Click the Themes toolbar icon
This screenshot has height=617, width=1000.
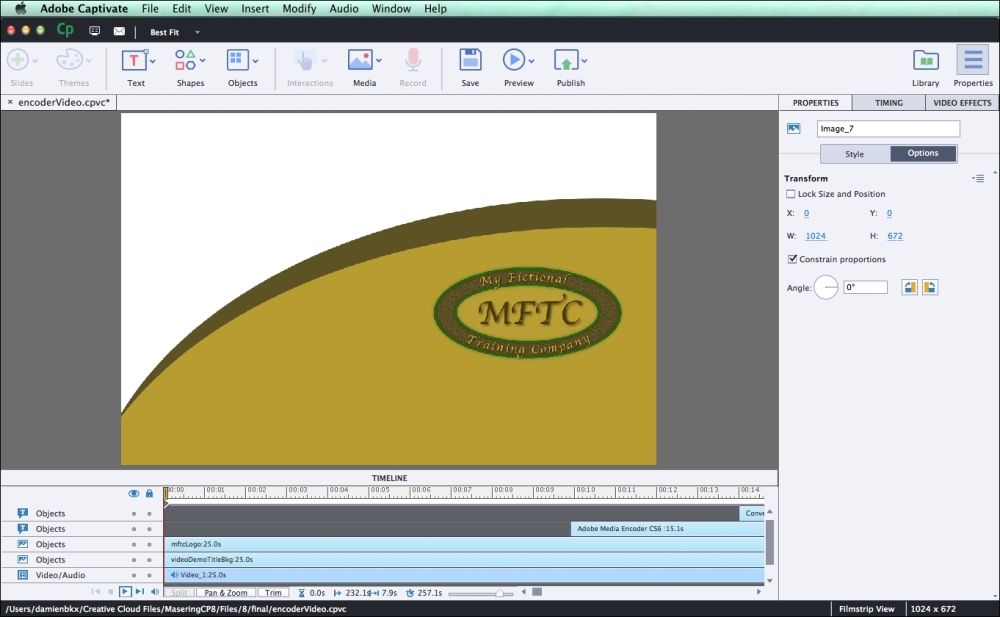tap(68, 60)
